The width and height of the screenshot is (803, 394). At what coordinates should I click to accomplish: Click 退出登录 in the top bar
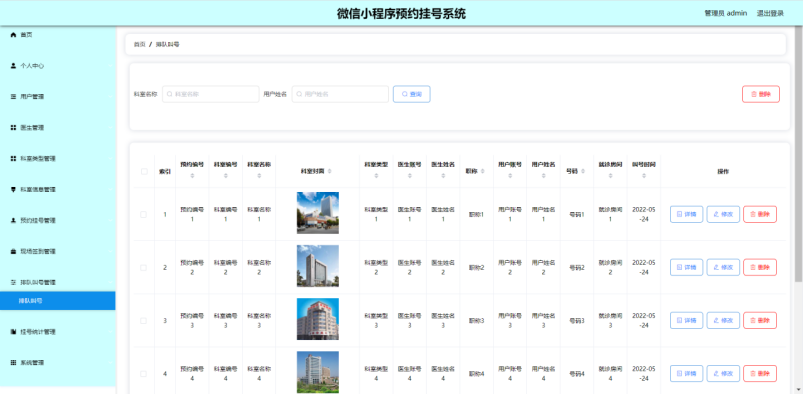coord(770,13)
